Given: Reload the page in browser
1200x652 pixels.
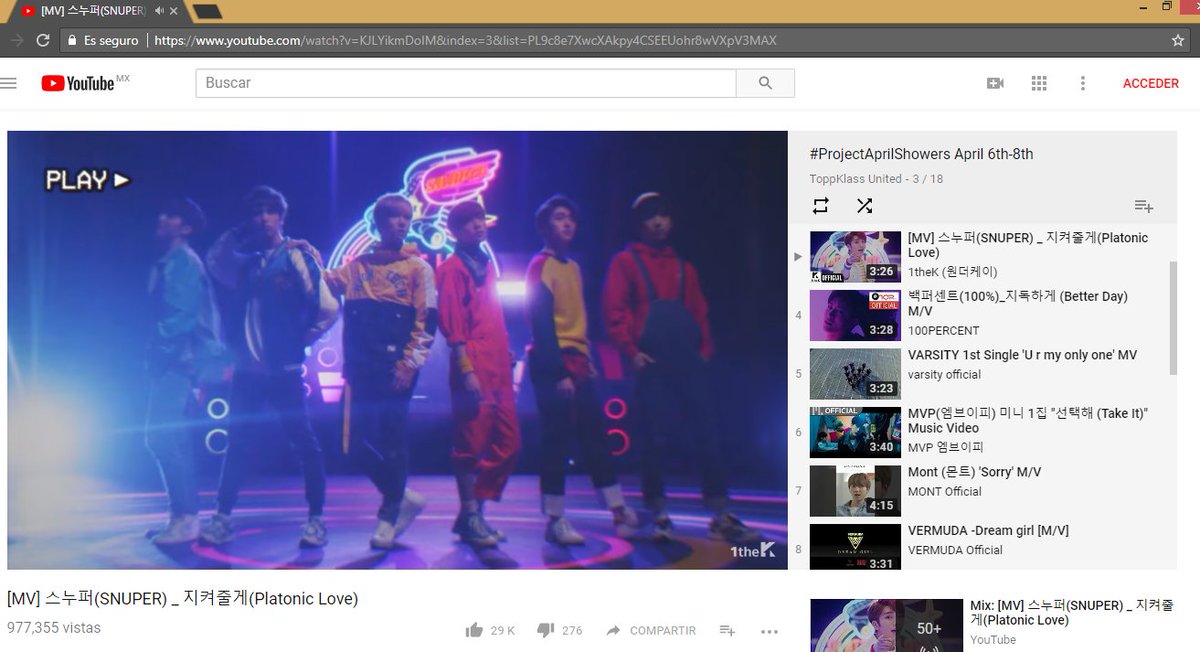Looking at the screenshot, I should pyautogui.click(x=43, y=41).
